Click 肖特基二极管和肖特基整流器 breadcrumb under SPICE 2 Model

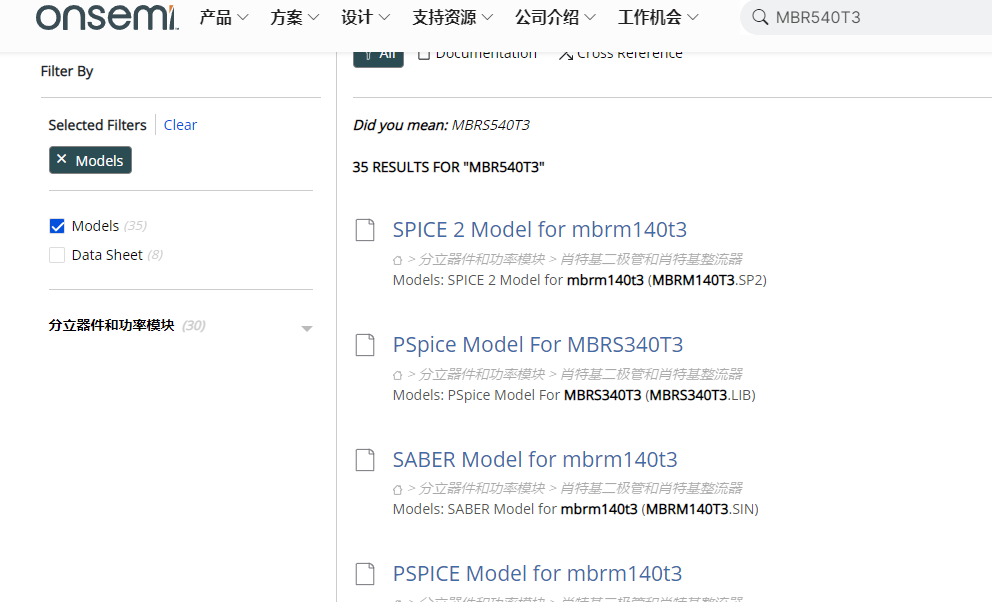(x=651, y=259)
